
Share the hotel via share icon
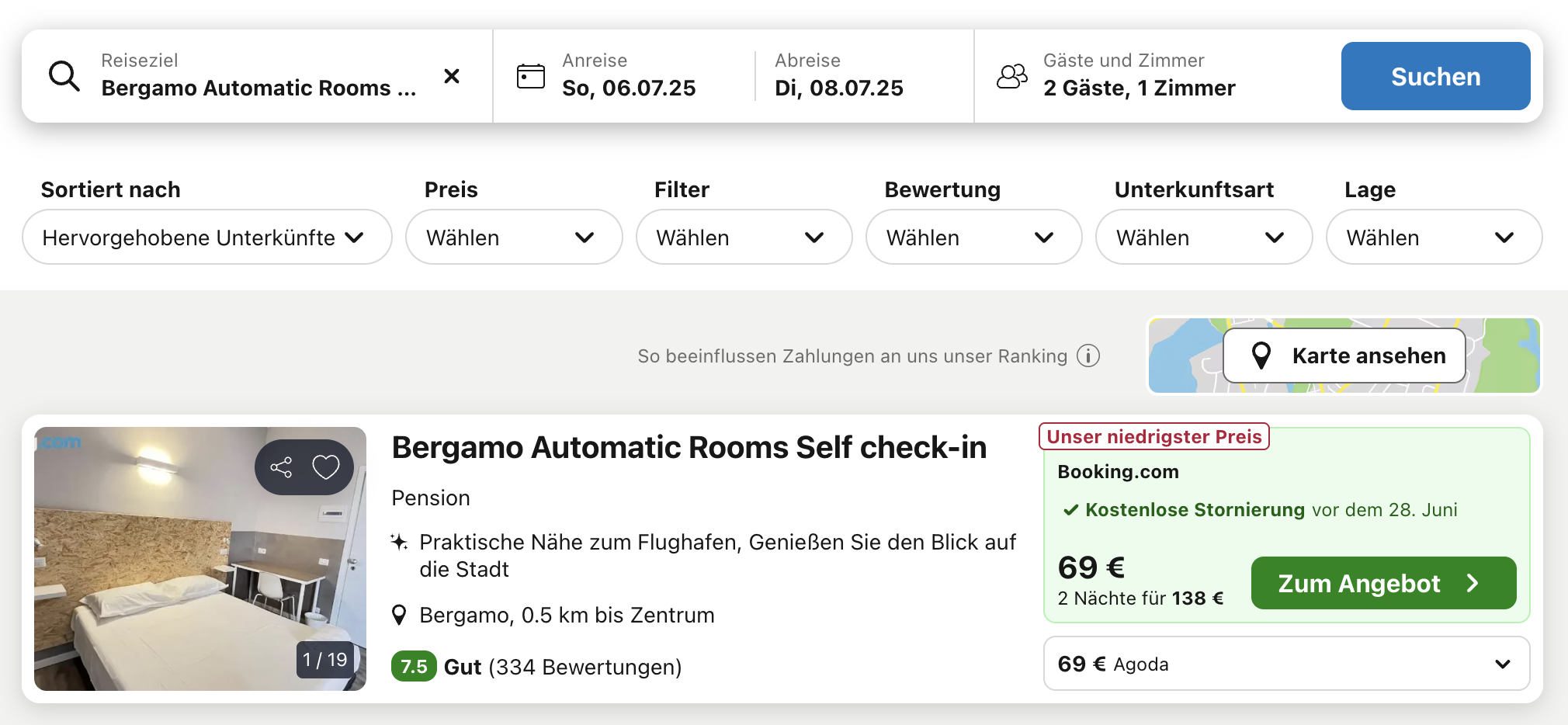281,467
